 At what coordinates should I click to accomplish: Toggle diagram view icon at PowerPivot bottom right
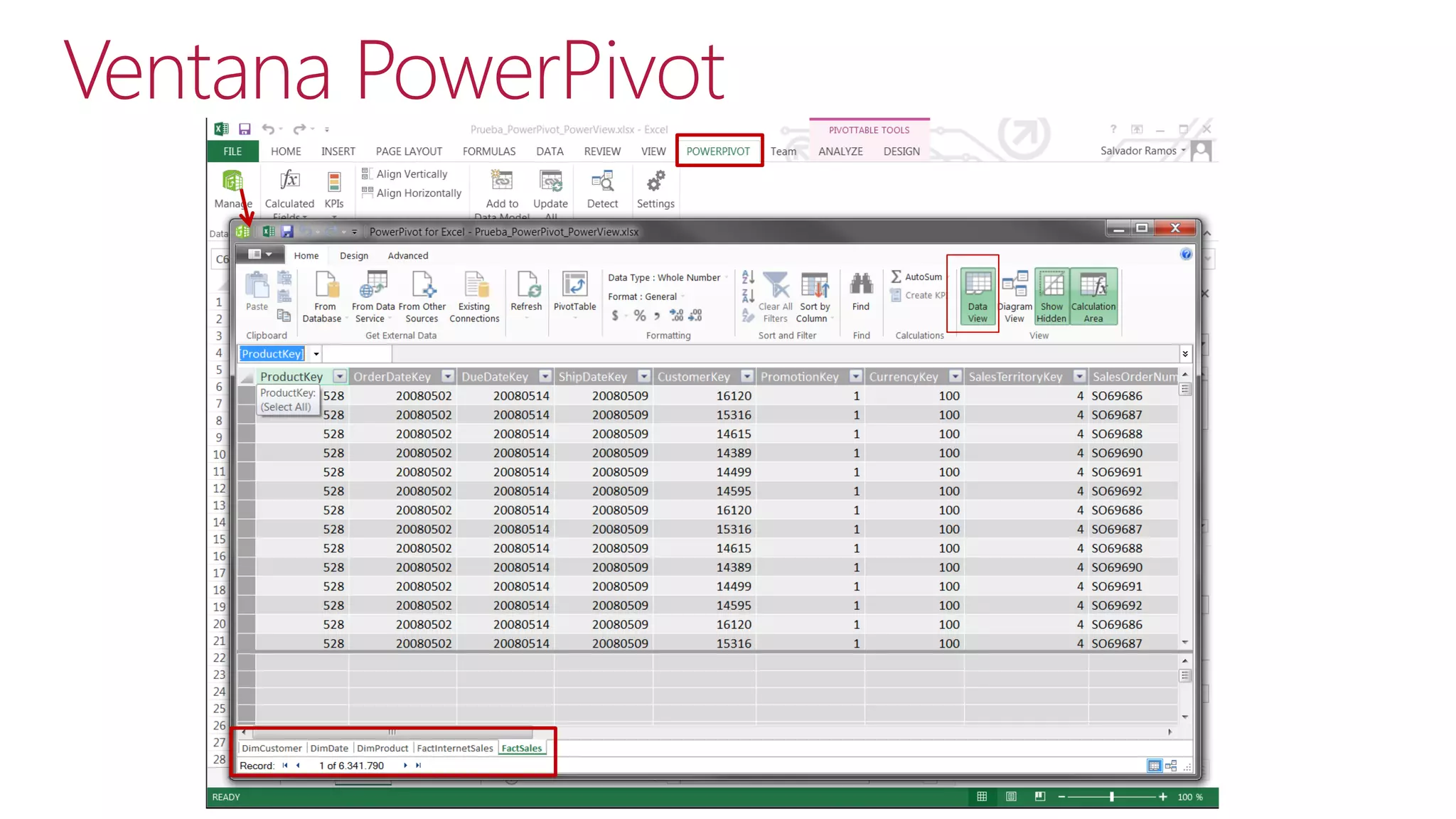tap(1171, 766)
